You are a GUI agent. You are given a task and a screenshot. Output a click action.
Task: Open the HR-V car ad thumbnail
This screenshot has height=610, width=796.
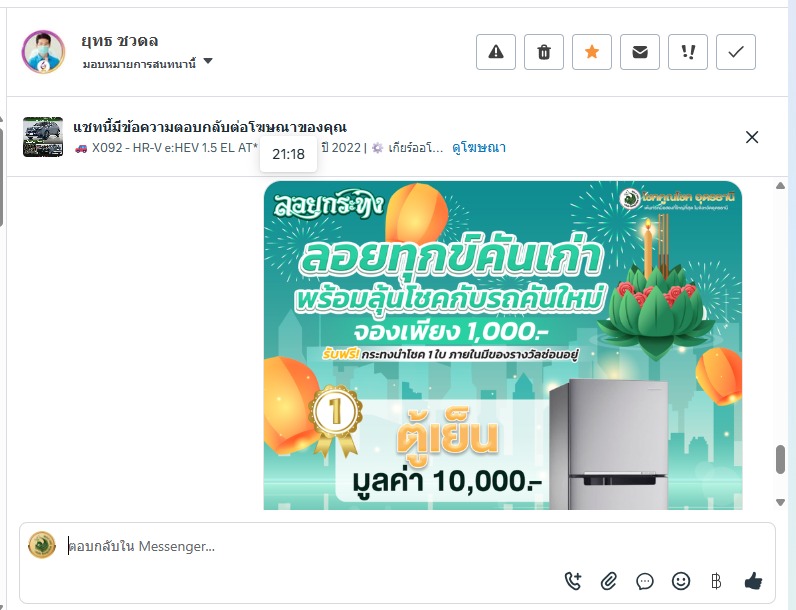[x=43, y=137]
